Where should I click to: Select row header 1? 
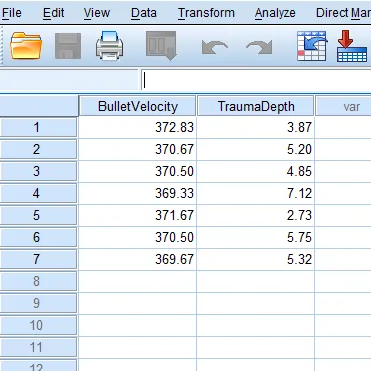click(38, 127)
